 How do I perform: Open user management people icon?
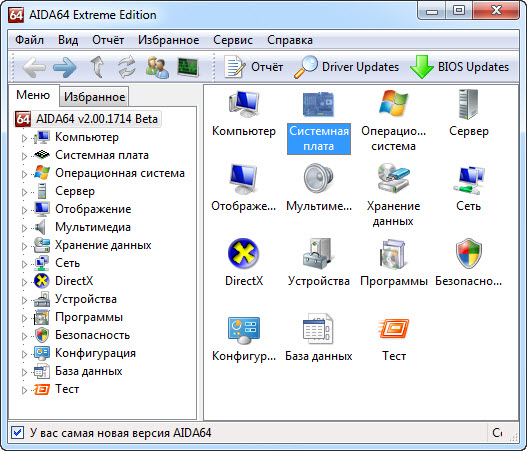click(157, 67)
